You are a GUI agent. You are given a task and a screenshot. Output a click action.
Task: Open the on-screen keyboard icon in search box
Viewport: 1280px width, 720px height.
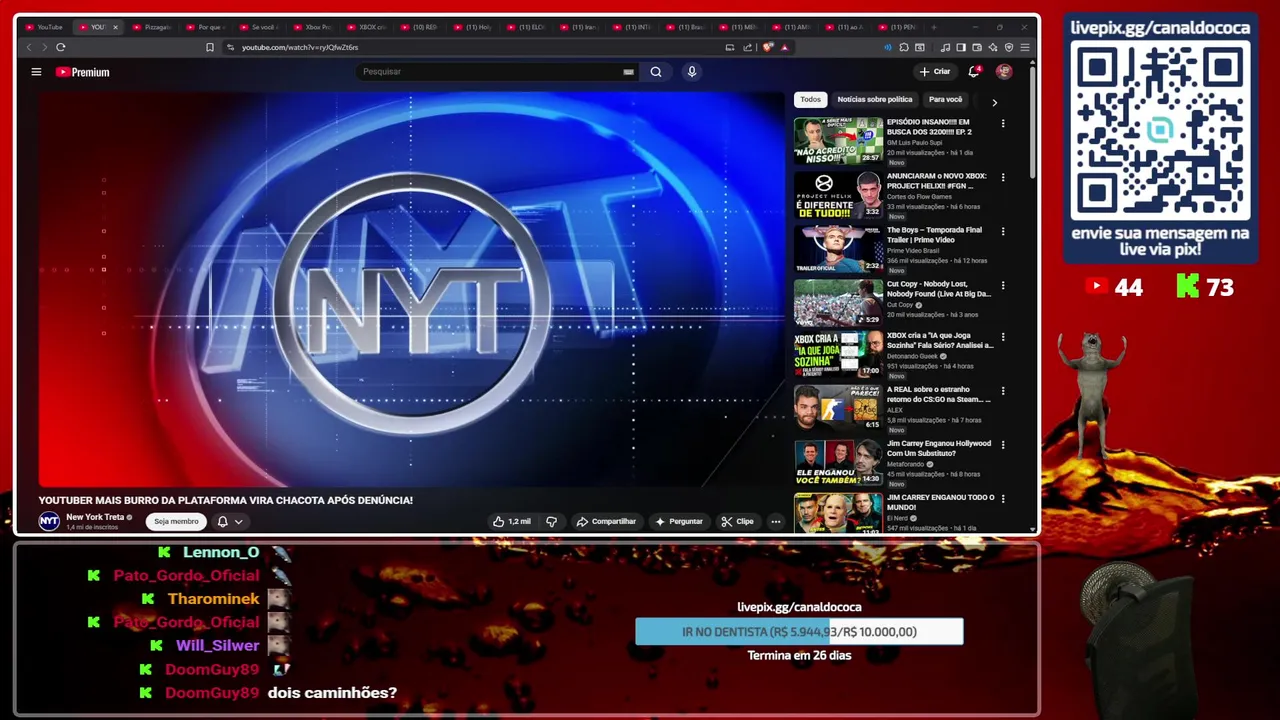[x=628, y=72]
